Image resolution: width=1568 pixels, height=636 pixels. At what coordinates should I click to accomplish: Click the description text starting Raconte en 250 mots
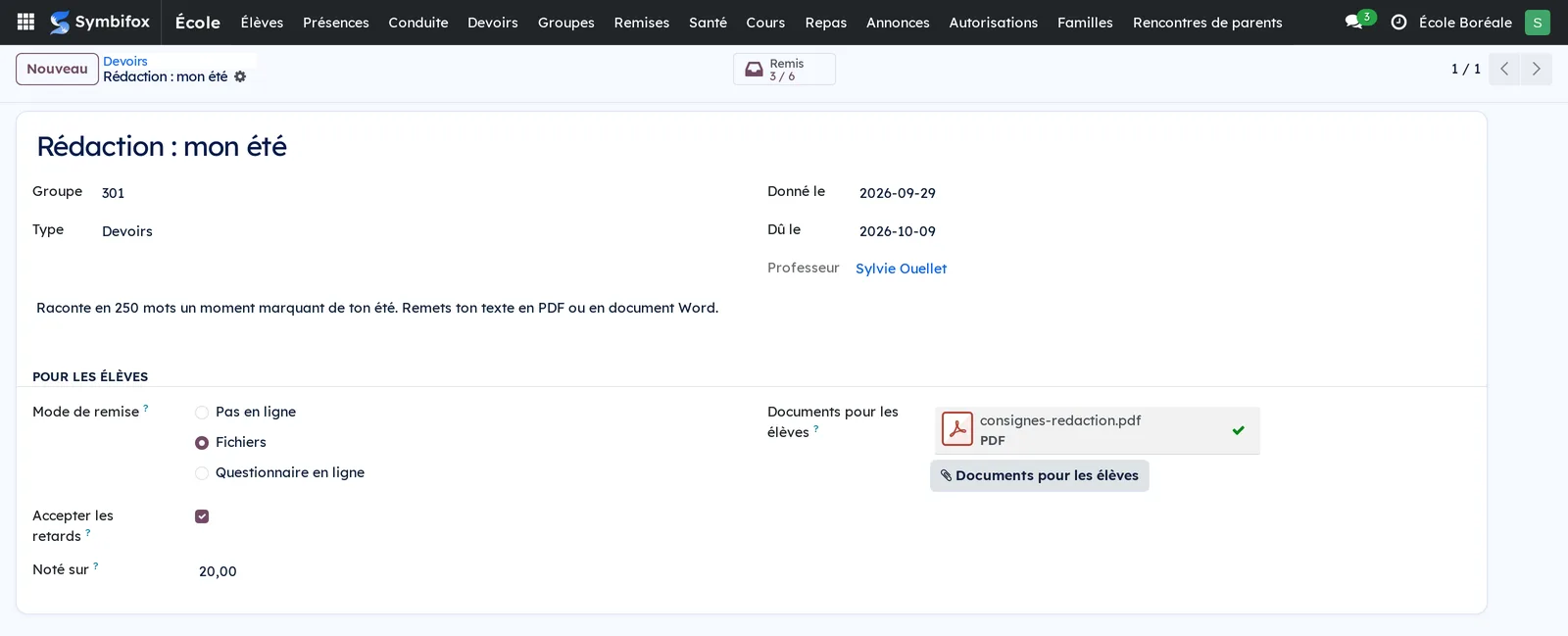[377, 308]
